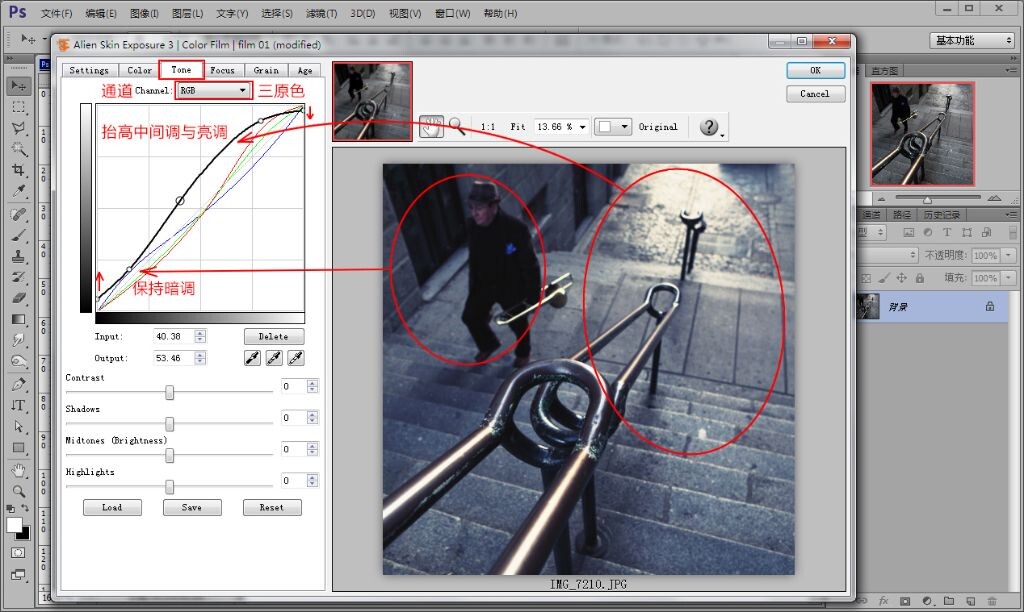Click the foreground color swatch in Photoshop toolbar
The height and width of the screenshot is (612, 1024).
pyautogui.click(x=14, y=525)
